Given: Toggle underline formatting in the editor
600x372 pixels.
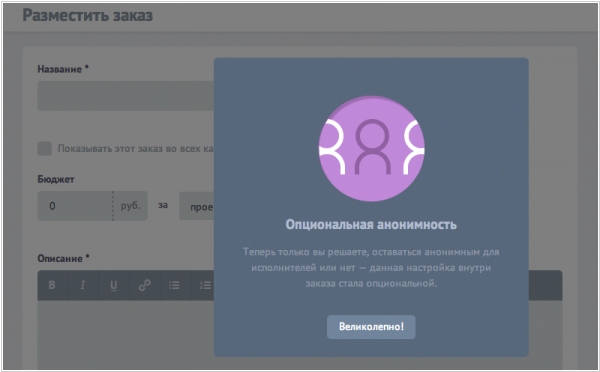Looking at the screenshot, I should (x=114, y=285).
